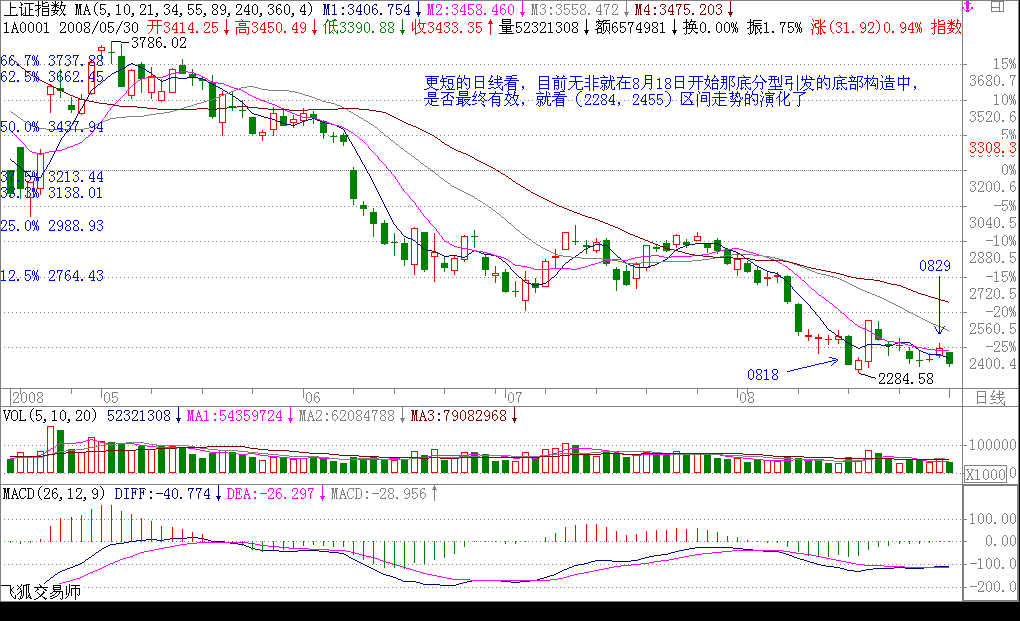This screenshot has height=621, width=1020.
Task: Click the 2008 year marker on time axis
Action: coord(26,396)
